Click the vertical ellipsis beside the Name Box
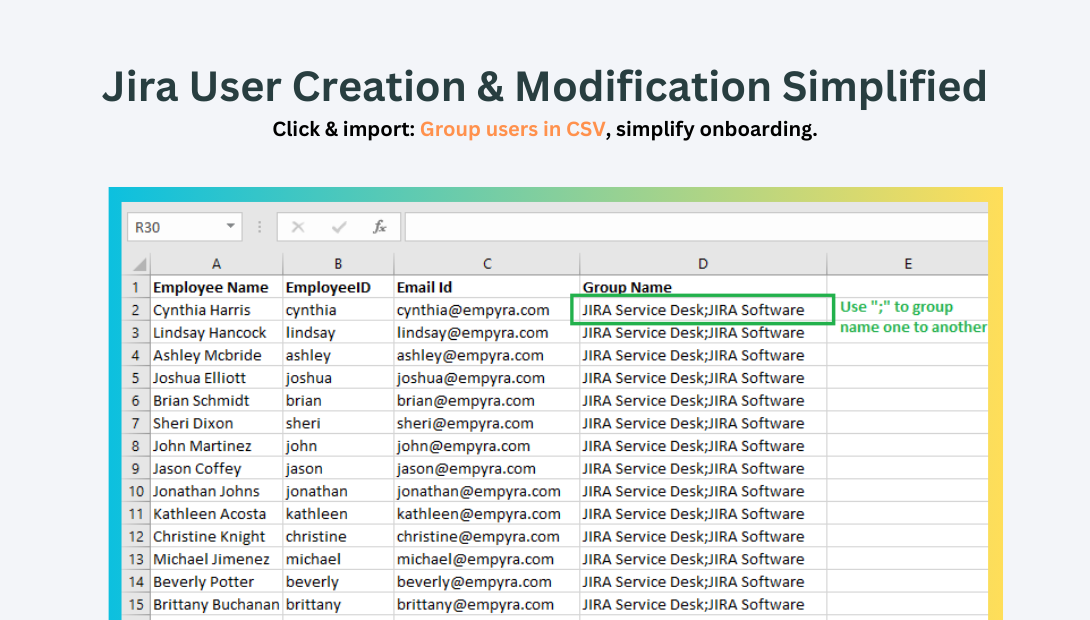 point(259,227)
